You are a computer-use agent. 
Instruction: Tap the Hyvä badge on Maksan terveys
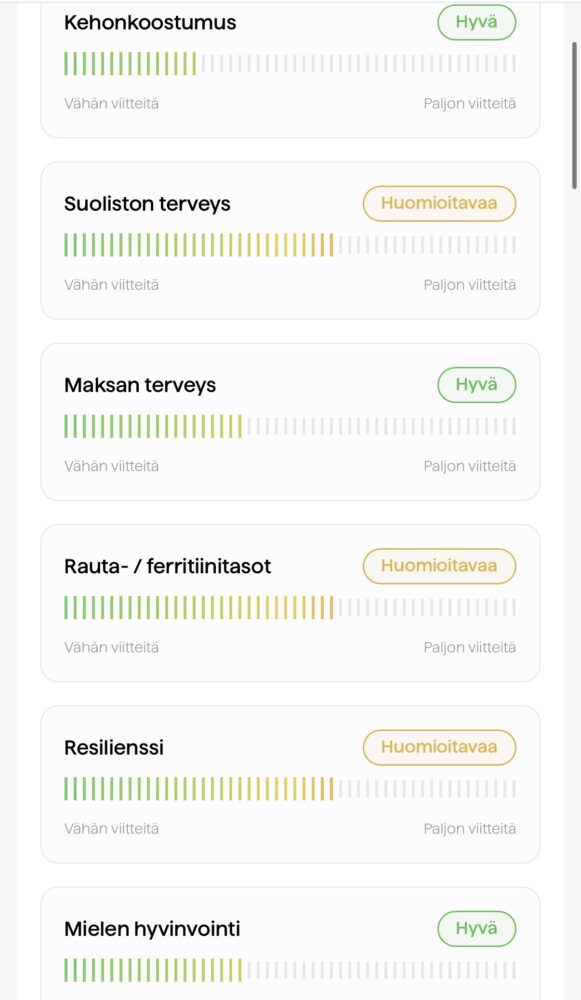point(476,385)
